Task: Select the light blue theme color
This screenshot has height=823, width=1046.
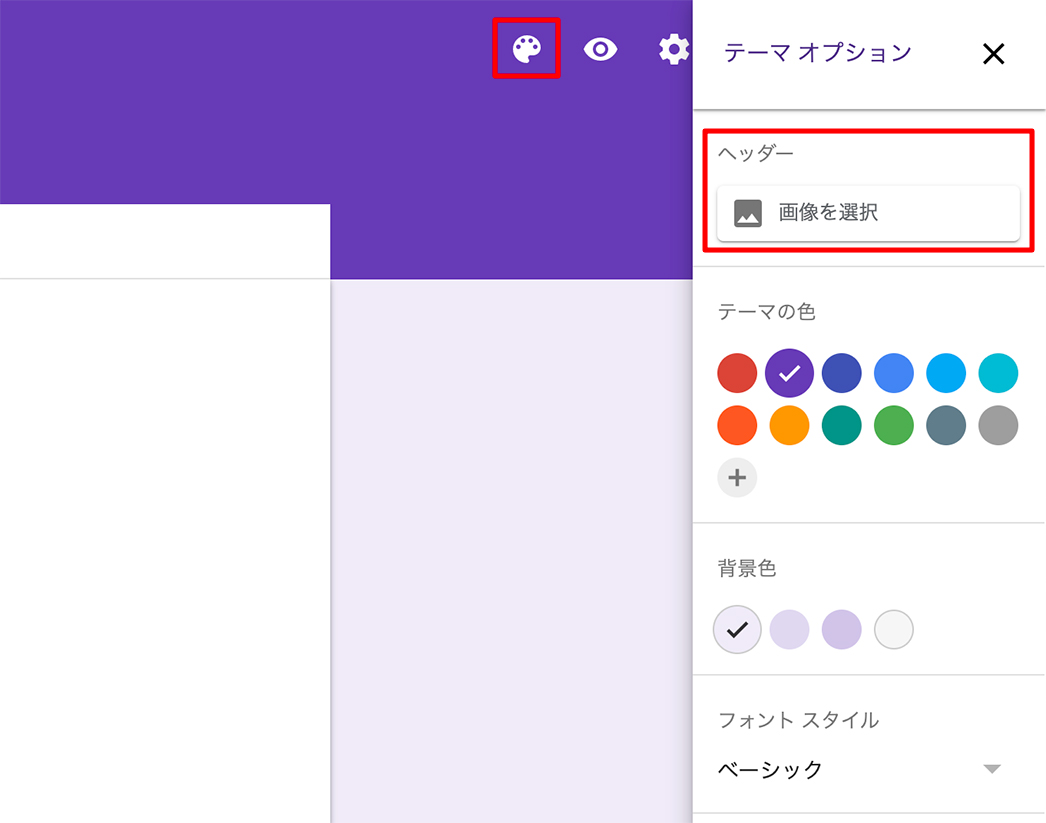Action: pyautogui.click(x=945, y=374)
